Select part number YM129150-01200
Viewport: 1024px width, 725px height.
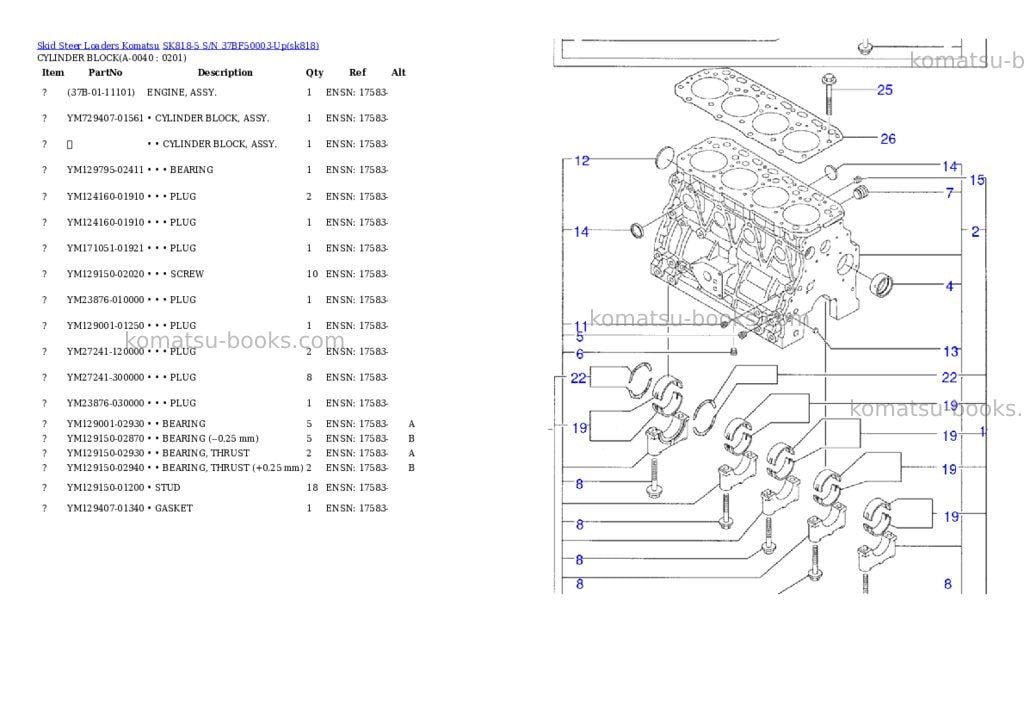[x=105, y=487]
